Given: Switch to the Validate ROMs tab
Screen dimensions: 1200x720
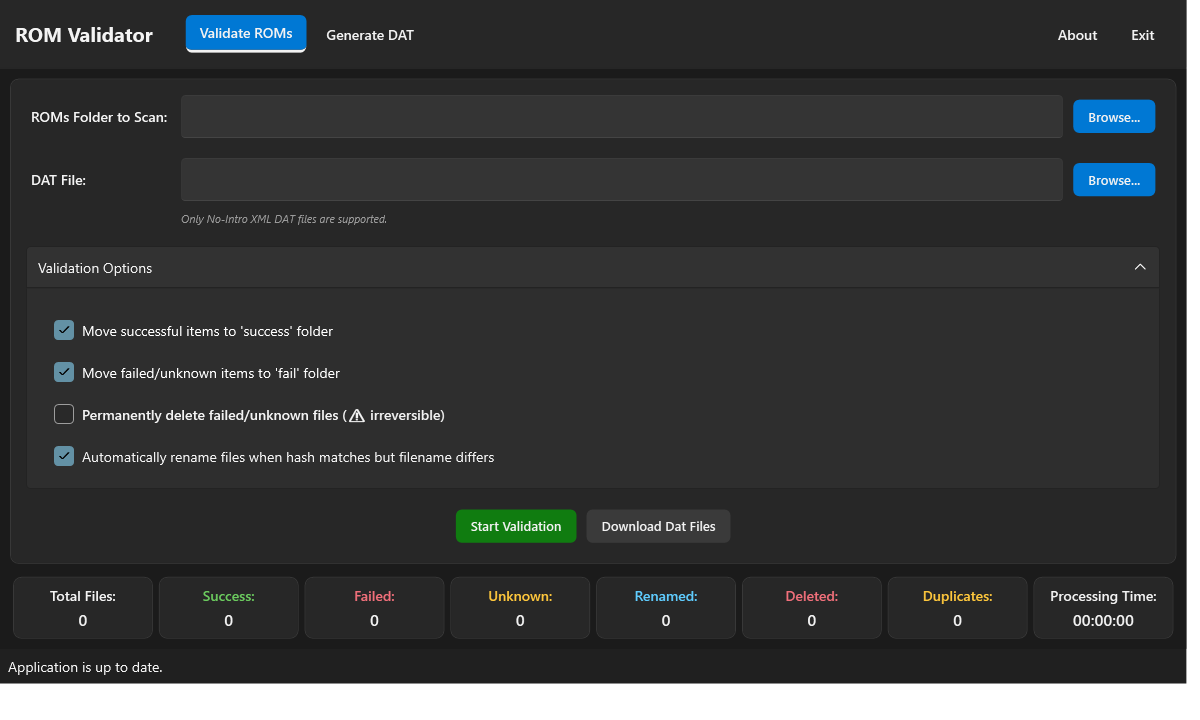Looking at the screenshot, I should (x=246, y=34).
